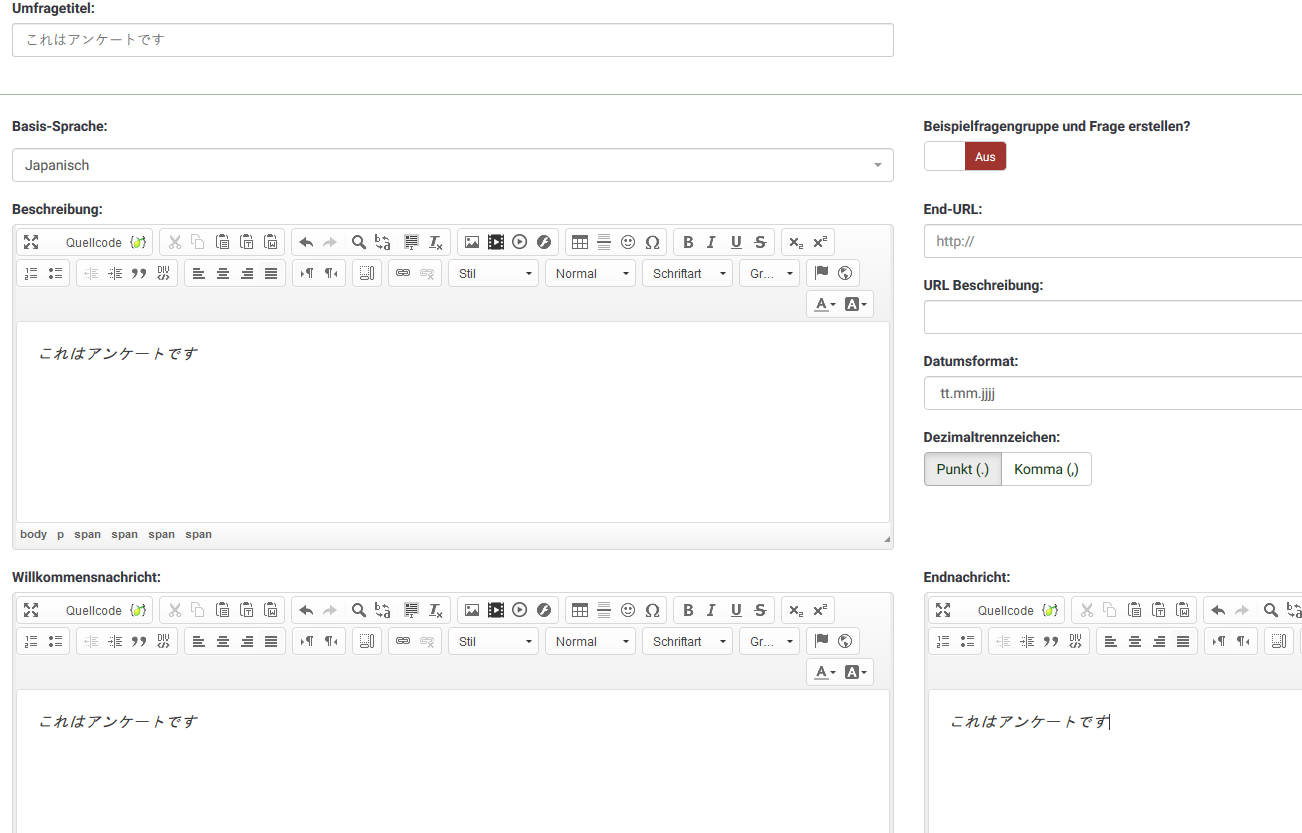Click Undo in Endnachricht toolbar
1302x833 pixels.
pyautogui.click(x=1217, y=610)
